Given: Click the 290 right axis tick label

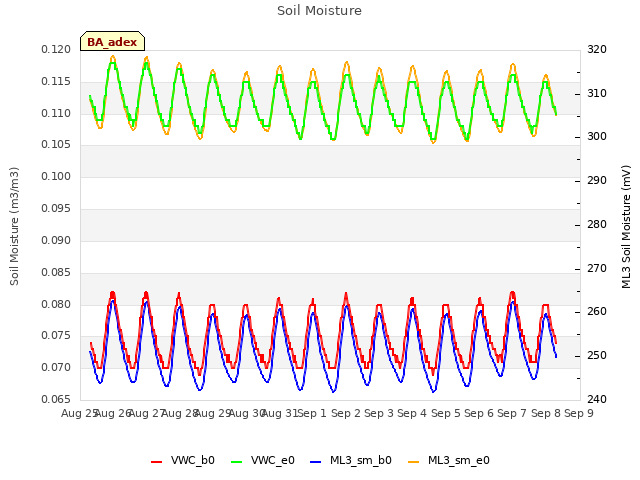Looking at the screenshot, I should click(597, 180).
